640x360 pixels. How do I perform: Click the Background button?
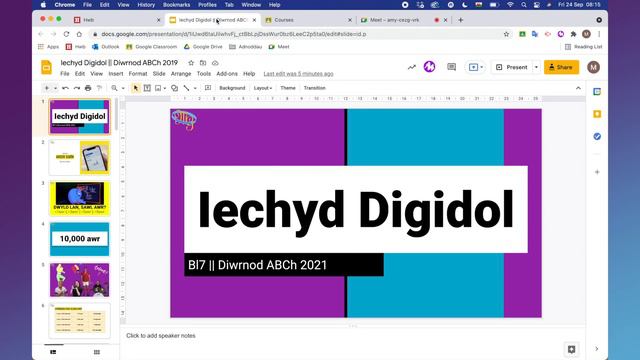[232, 88]
